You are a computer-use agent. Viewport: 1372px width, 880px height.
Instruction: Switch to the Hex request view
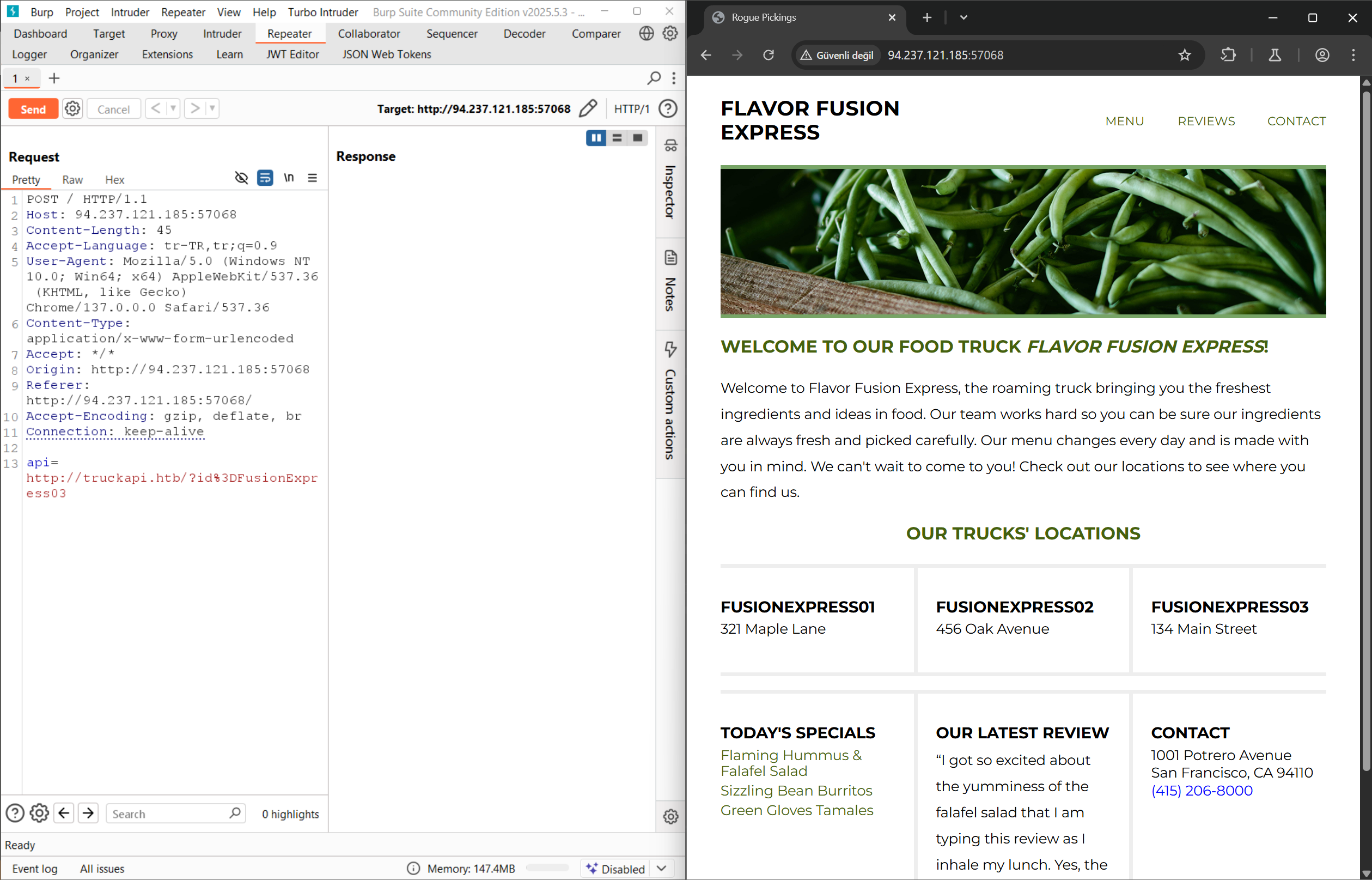pyautogui.click(x=115, y=179)
